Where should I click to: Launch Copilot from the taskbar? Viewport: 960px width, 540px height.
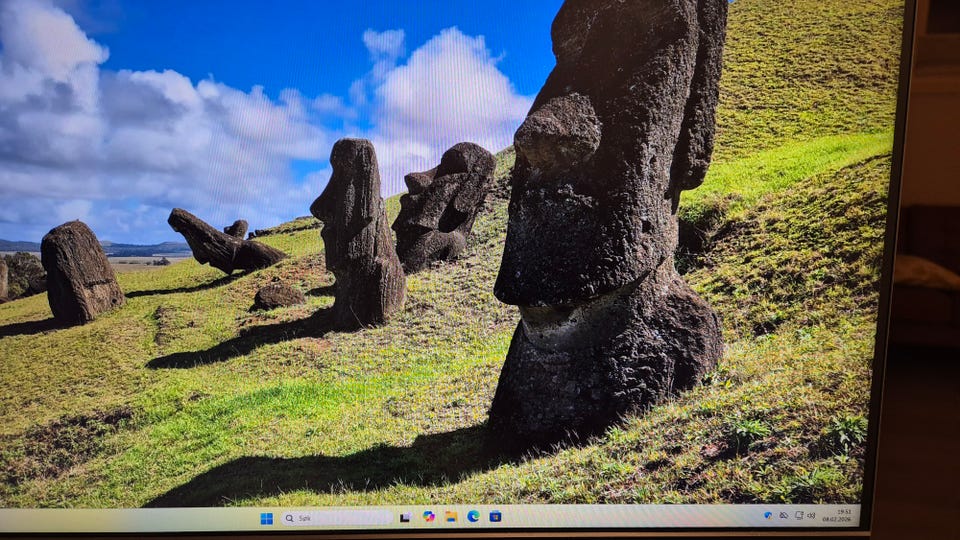point(429,517)
